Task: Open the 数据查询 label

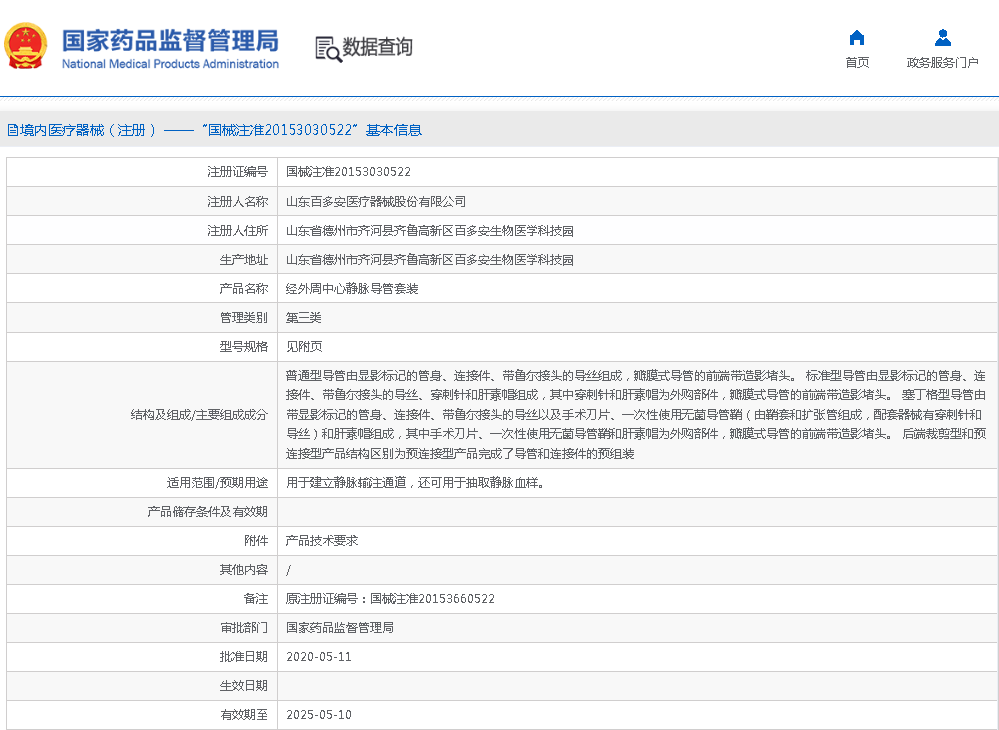Action: click(377, 47)
